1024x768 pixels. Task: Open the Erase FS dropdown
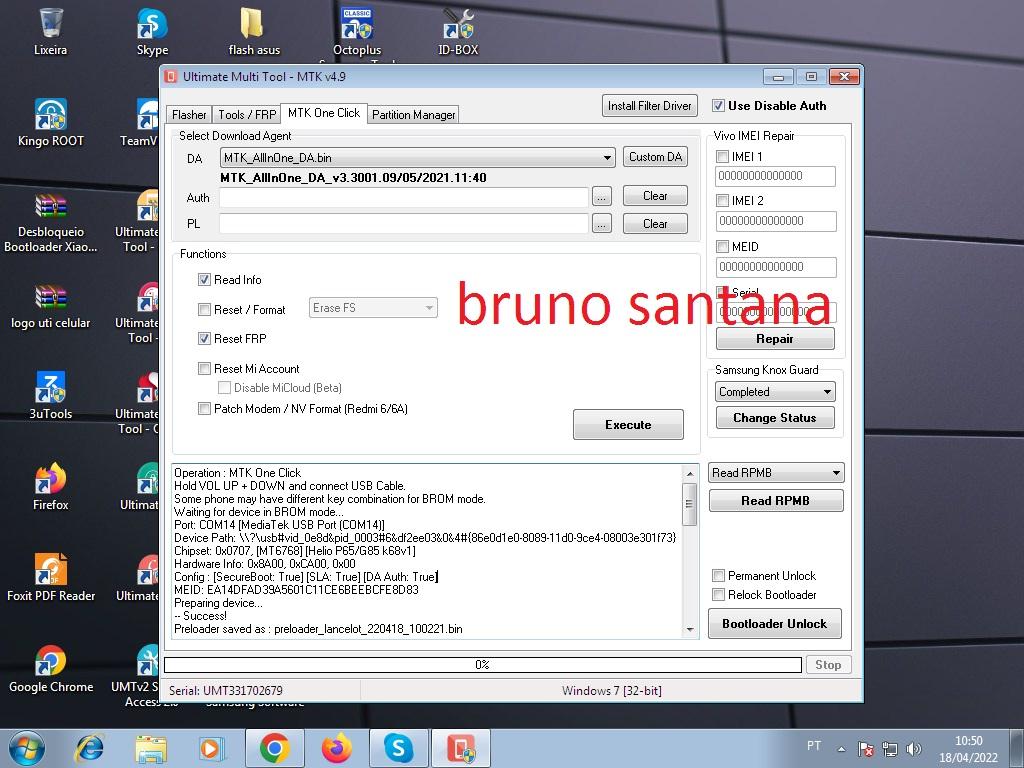point(373,308)
